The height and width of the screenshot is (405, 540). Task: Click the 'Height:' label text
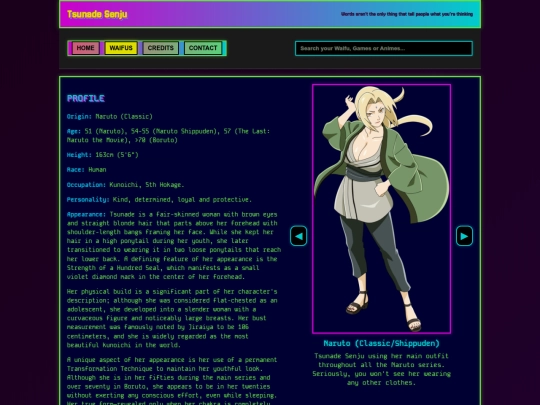(x=79, y=155)
